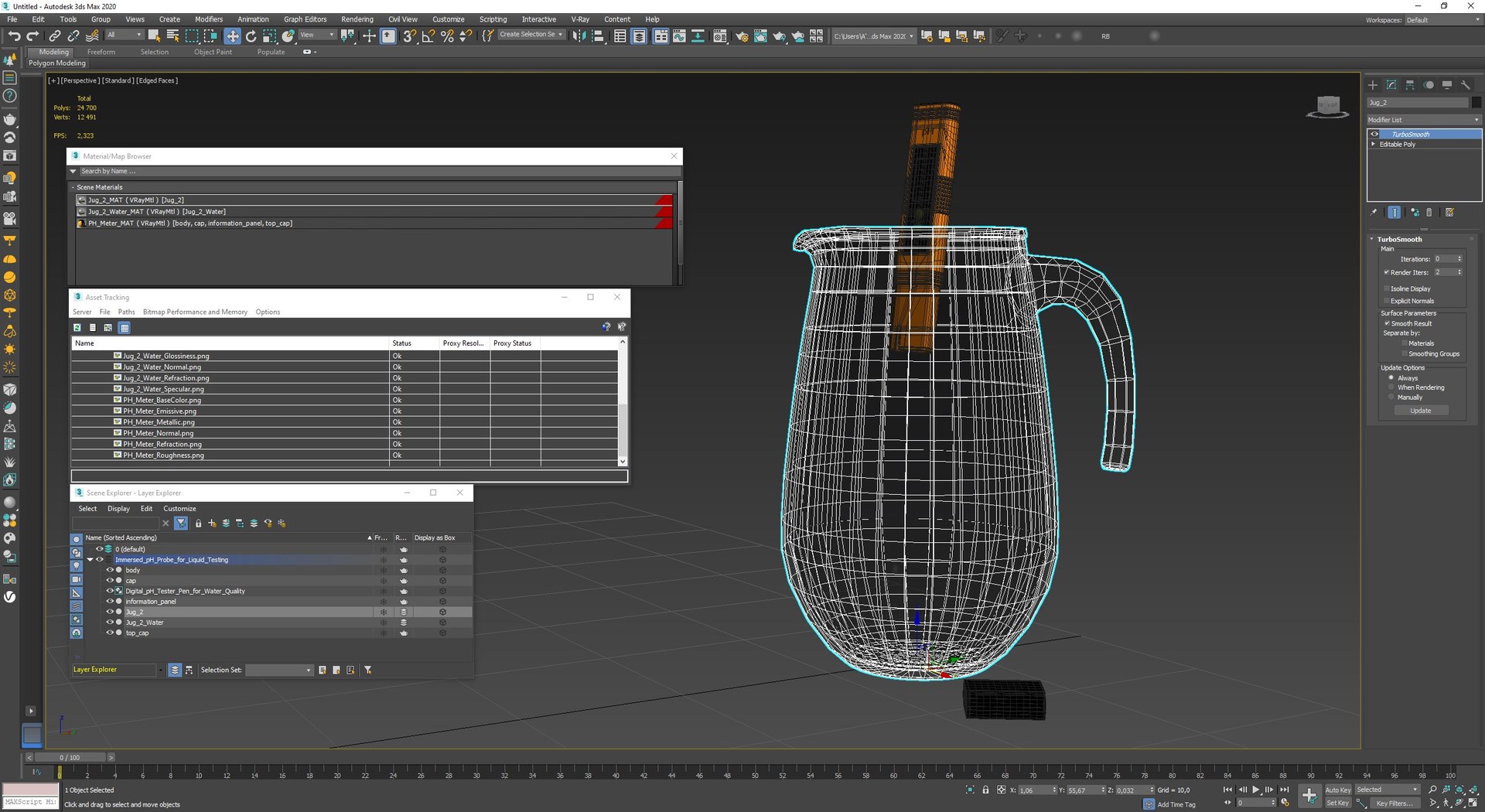Activate the Select and Rotate tool
Viewport: 1485px width, 812px height.
(251, 36)
